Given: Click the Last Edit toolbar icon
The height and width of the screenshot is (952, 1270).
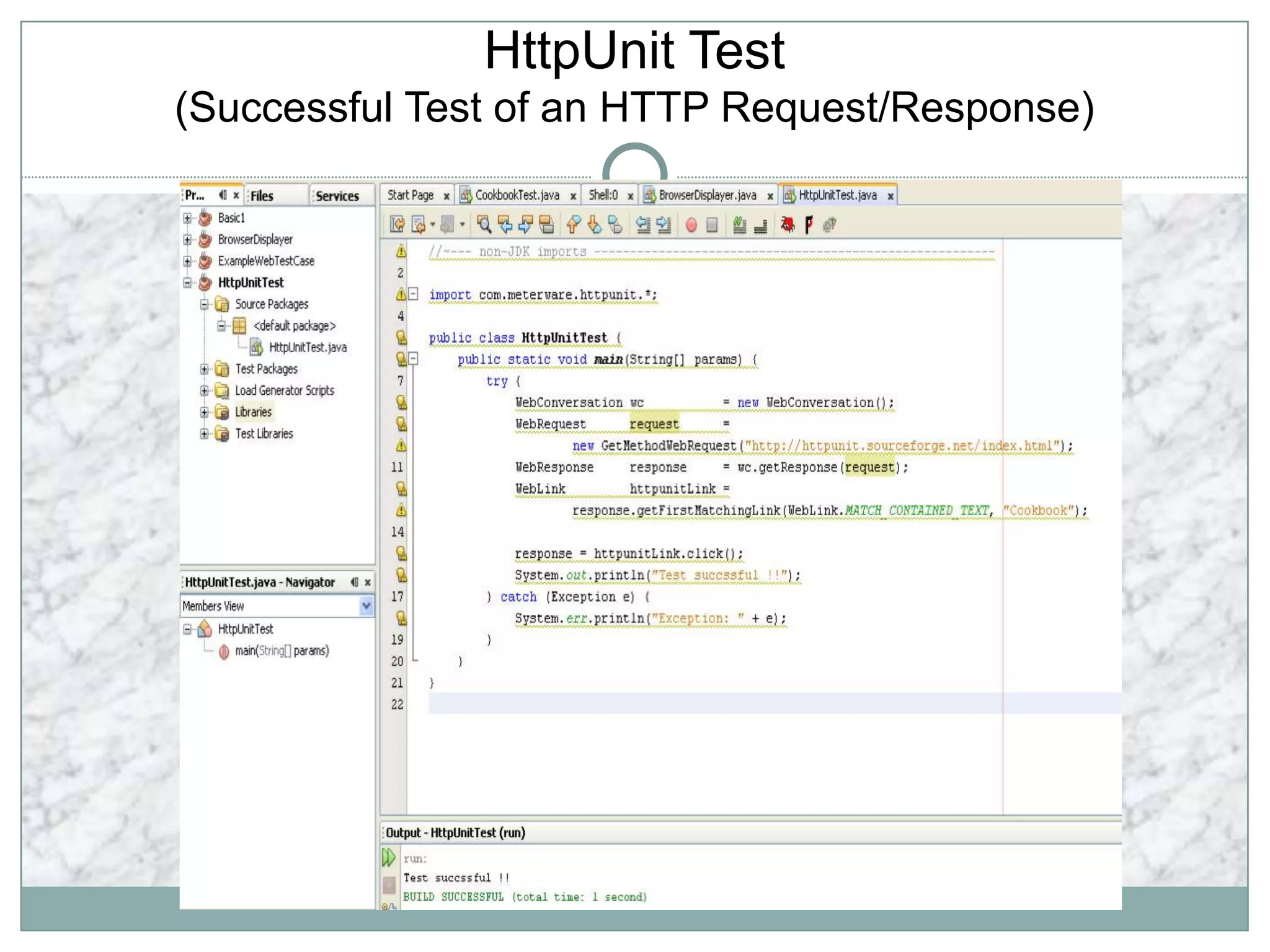Looking at the screenshot, I should [x=397, y=225].
